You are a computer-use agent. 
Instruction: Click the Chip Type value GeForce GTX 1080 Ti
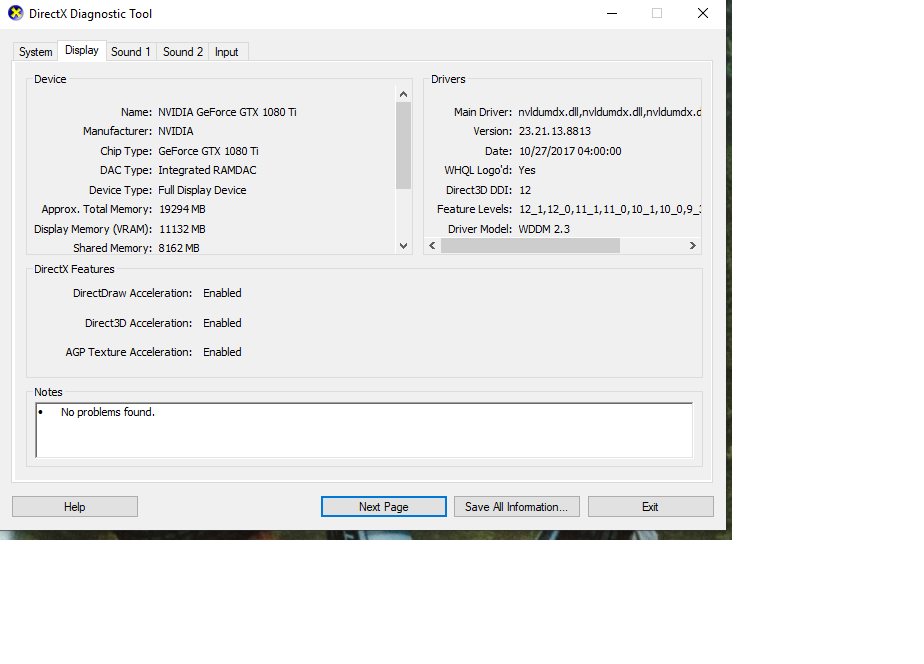(209, 151)
